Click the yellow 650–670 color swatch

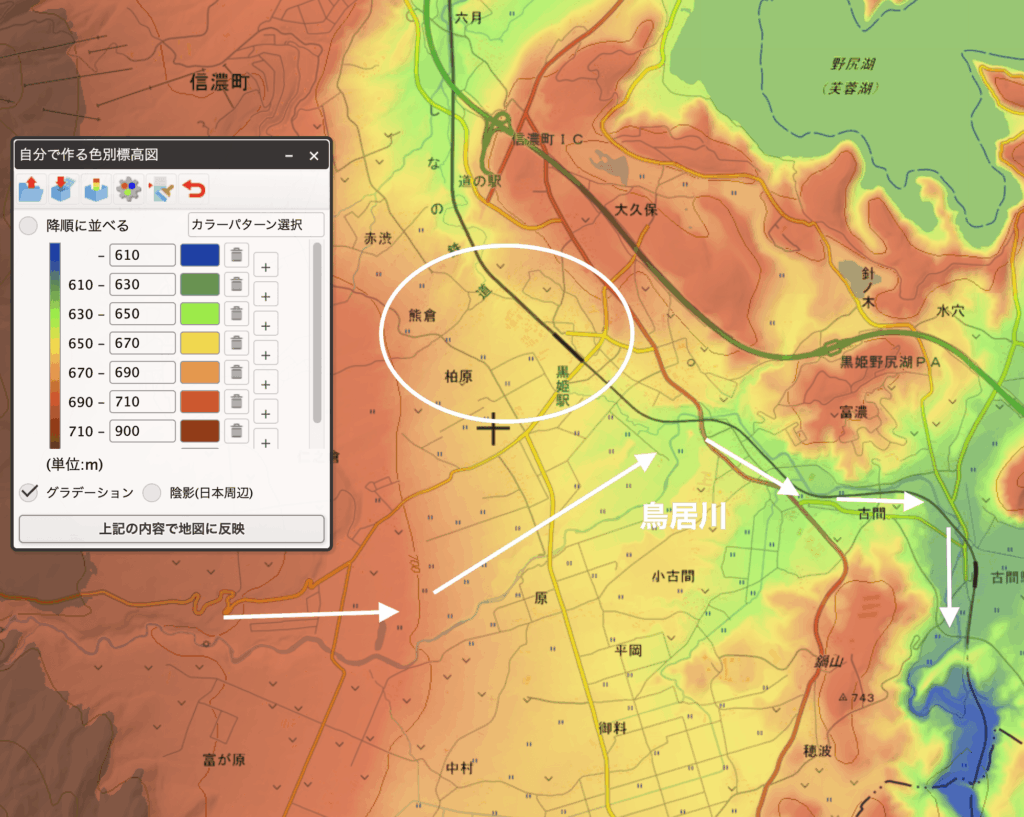pyautogui.click(x=199, y=343)
